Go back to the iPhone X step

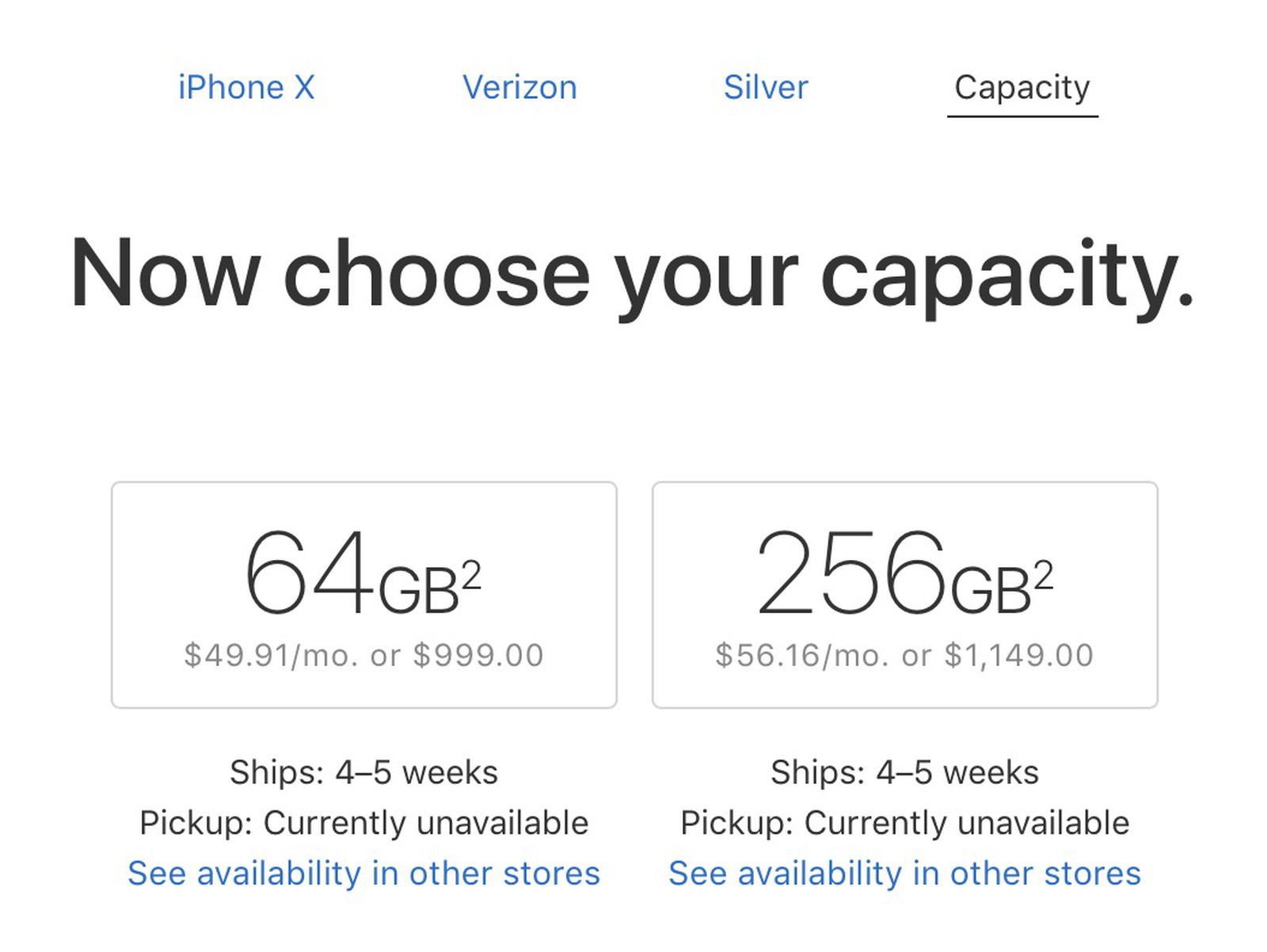[x=246, y=87]
